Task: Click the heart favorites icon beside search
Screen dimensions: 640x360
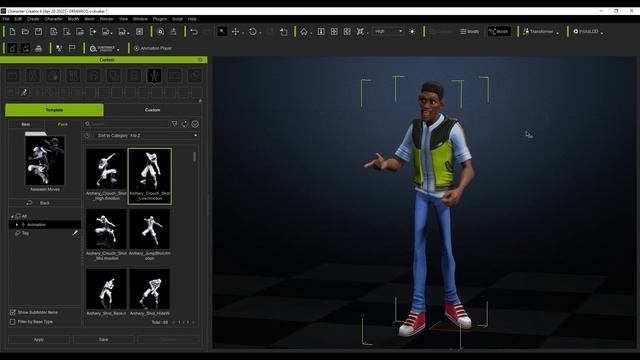Action: tap(195, 124)
